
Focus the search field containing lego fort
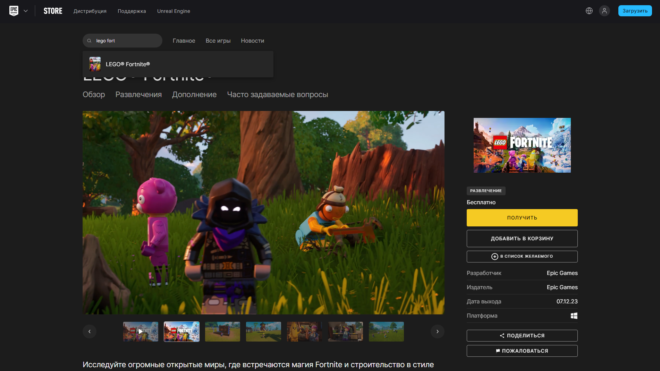122,41
